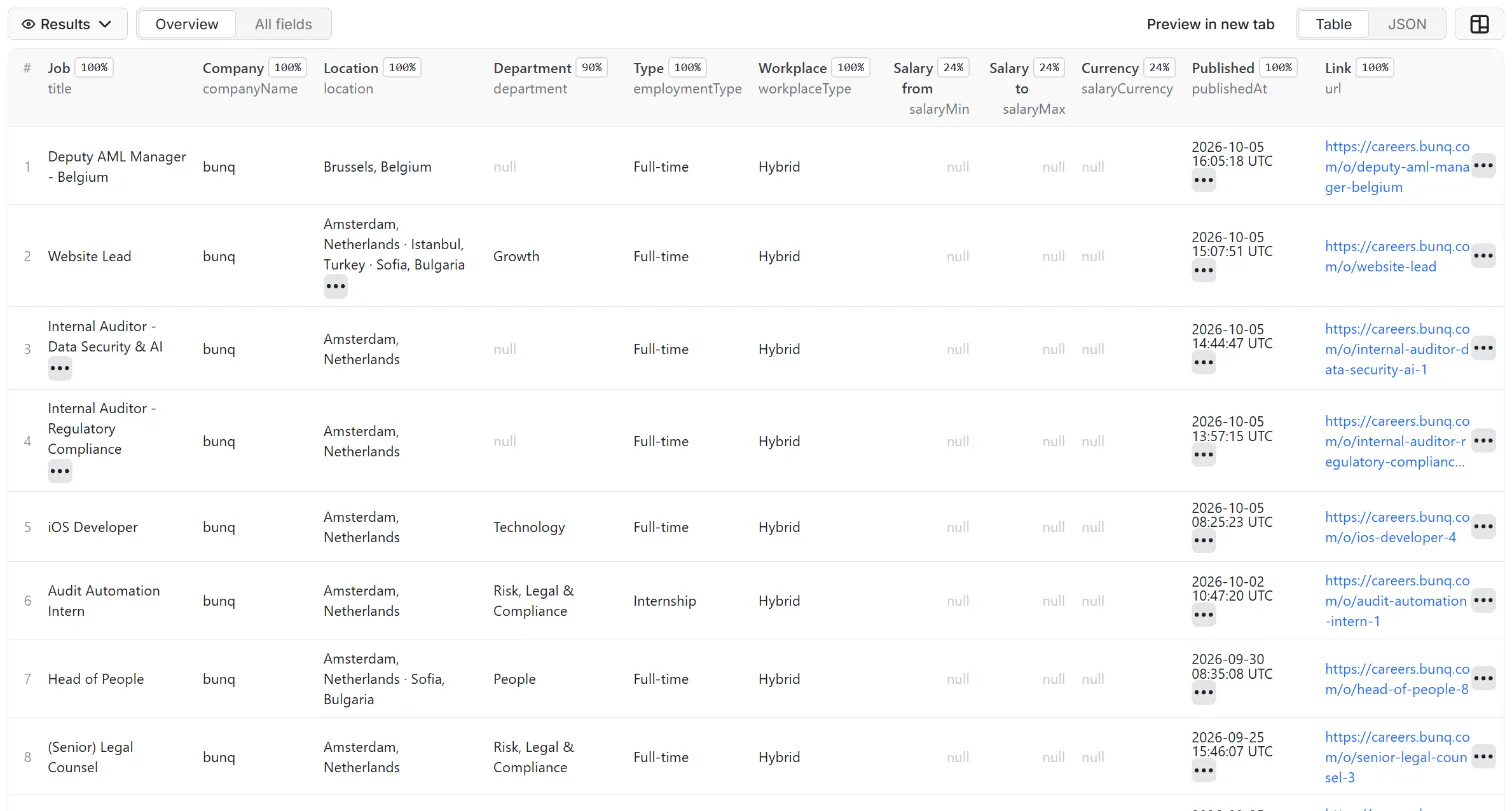1512x811 pixels.
Task: Expand link ellipsis for Senior Legal Counsel row
Action: [1484, 756]
